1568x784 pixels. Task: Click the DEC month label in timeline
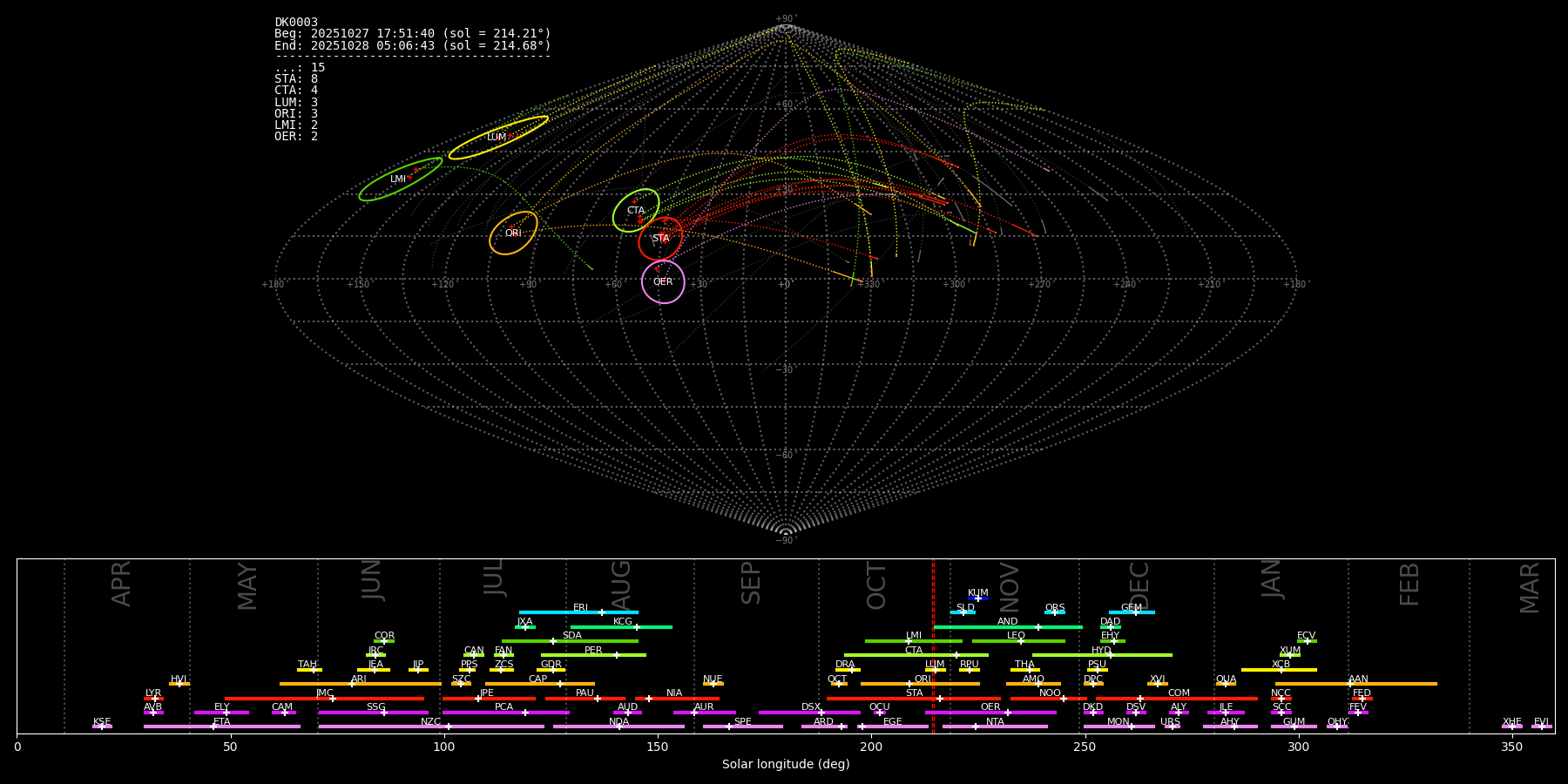pos(1139,584)
